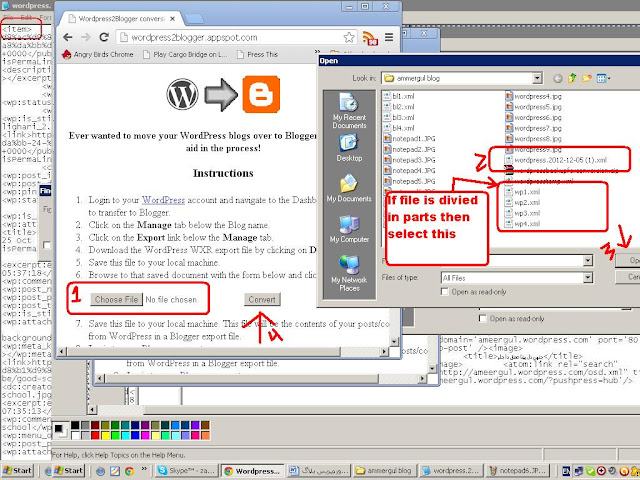Reload the wordpress2blogger page
This screenshot has height=480, width=640.
(104, 37)
